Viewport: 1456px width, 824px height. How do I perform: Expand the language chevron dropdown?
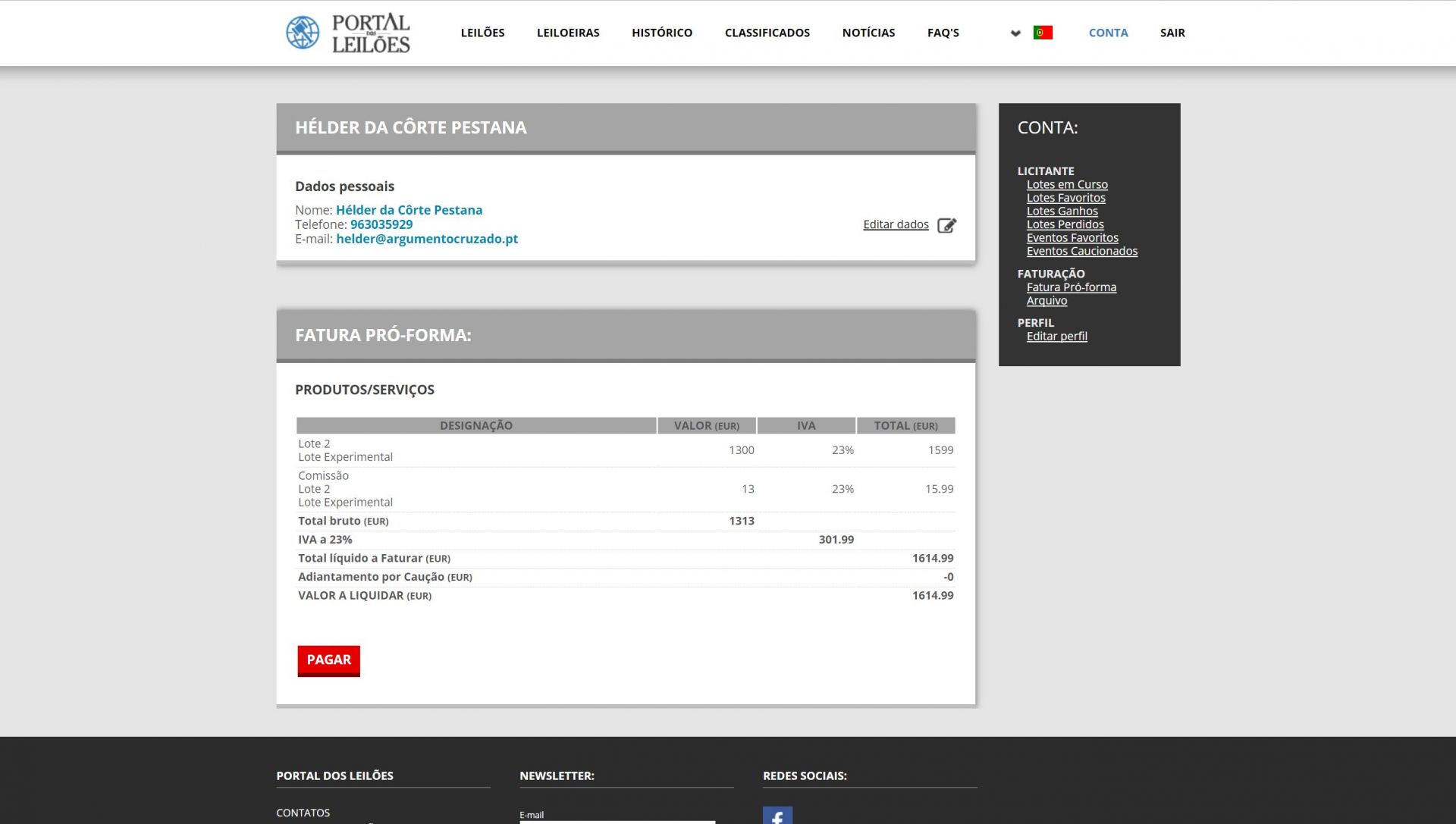coord(1015,33)
